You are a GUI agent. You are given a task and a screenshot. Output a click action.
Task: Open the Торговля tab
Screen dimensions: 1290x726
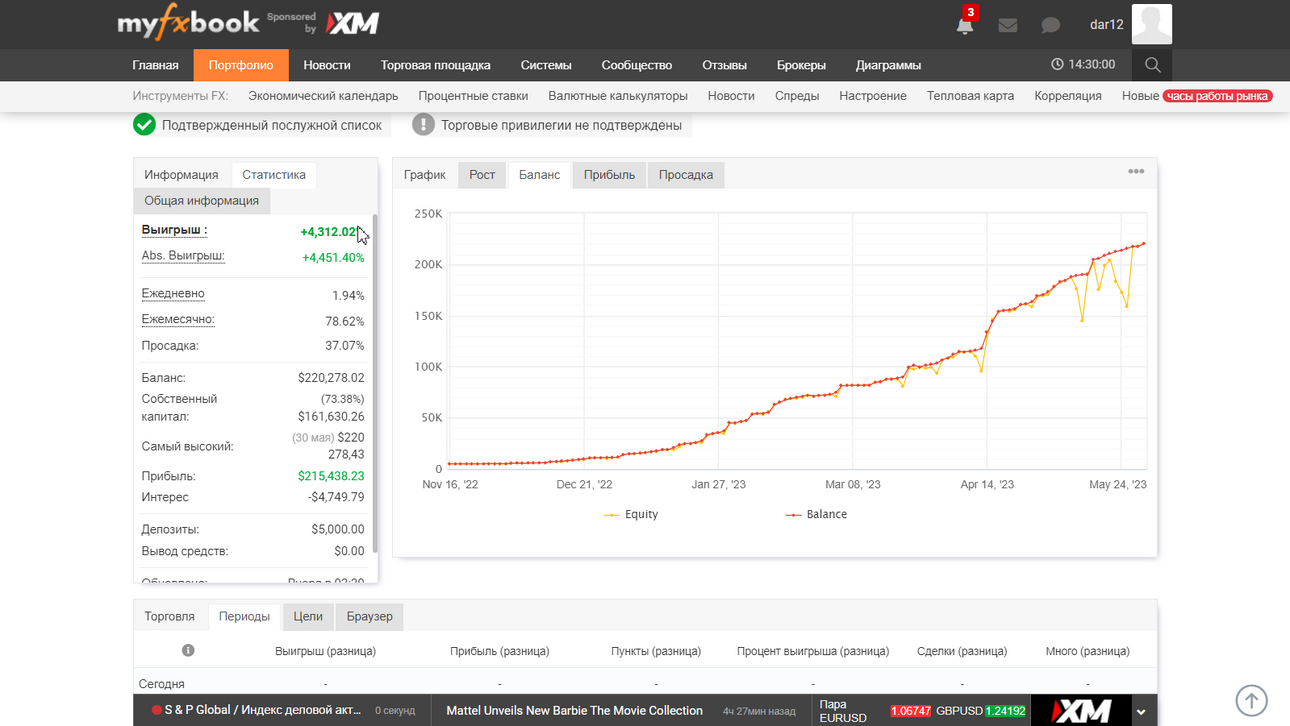point(170,616)
